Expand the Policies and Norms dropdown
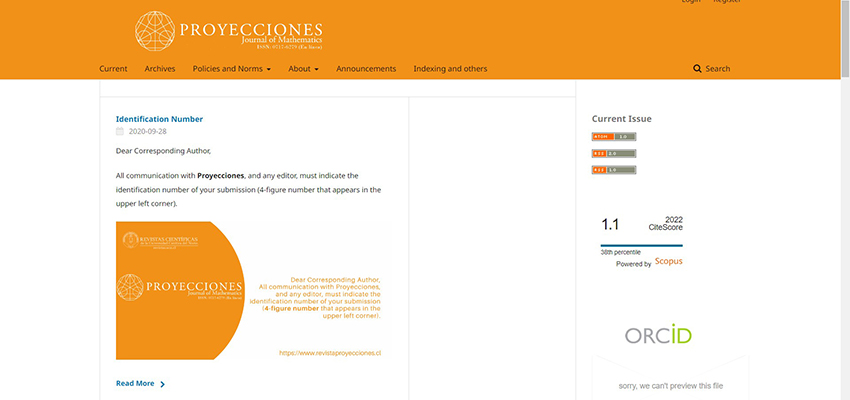 (231, 69)
